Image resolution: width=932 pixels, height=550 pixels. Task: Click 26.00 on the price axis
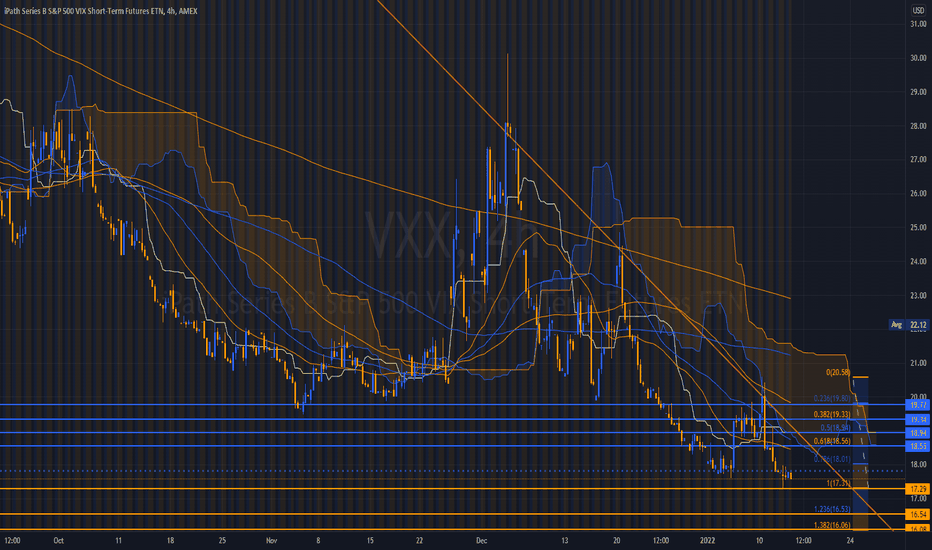918,193
